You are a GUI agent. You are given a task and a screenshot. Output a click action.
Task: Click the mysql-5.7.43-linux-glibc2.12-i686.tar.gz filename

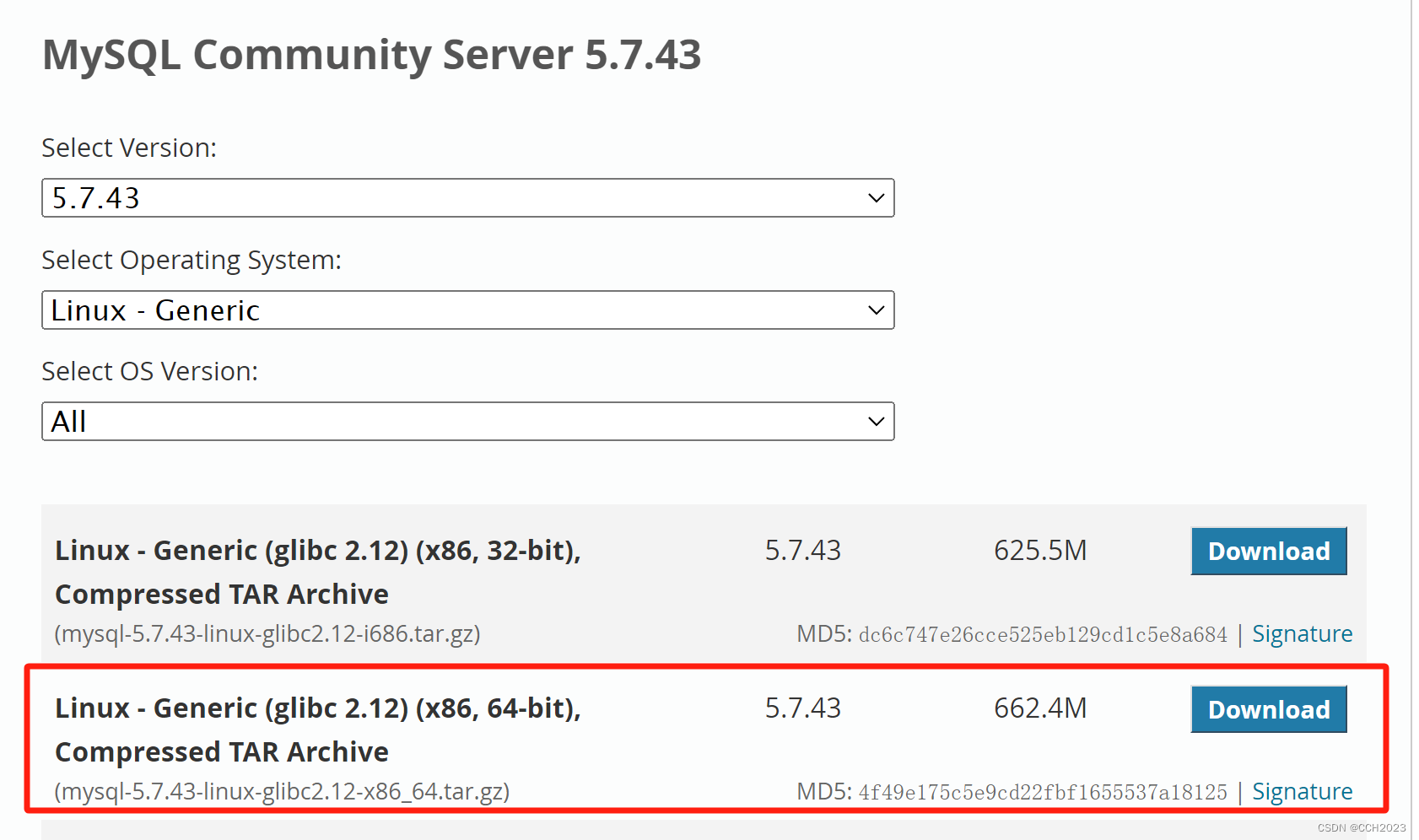coord(267,633)
